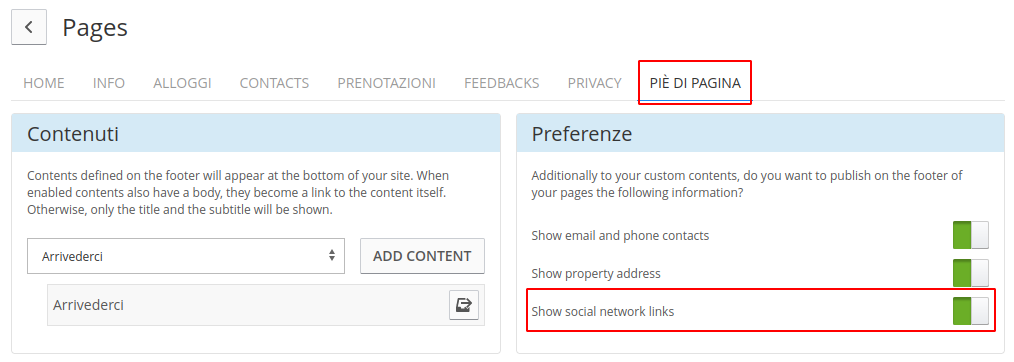Toggle Show email and phone contacts
This screenshot has width=1014, height=362.
point(971,235)
